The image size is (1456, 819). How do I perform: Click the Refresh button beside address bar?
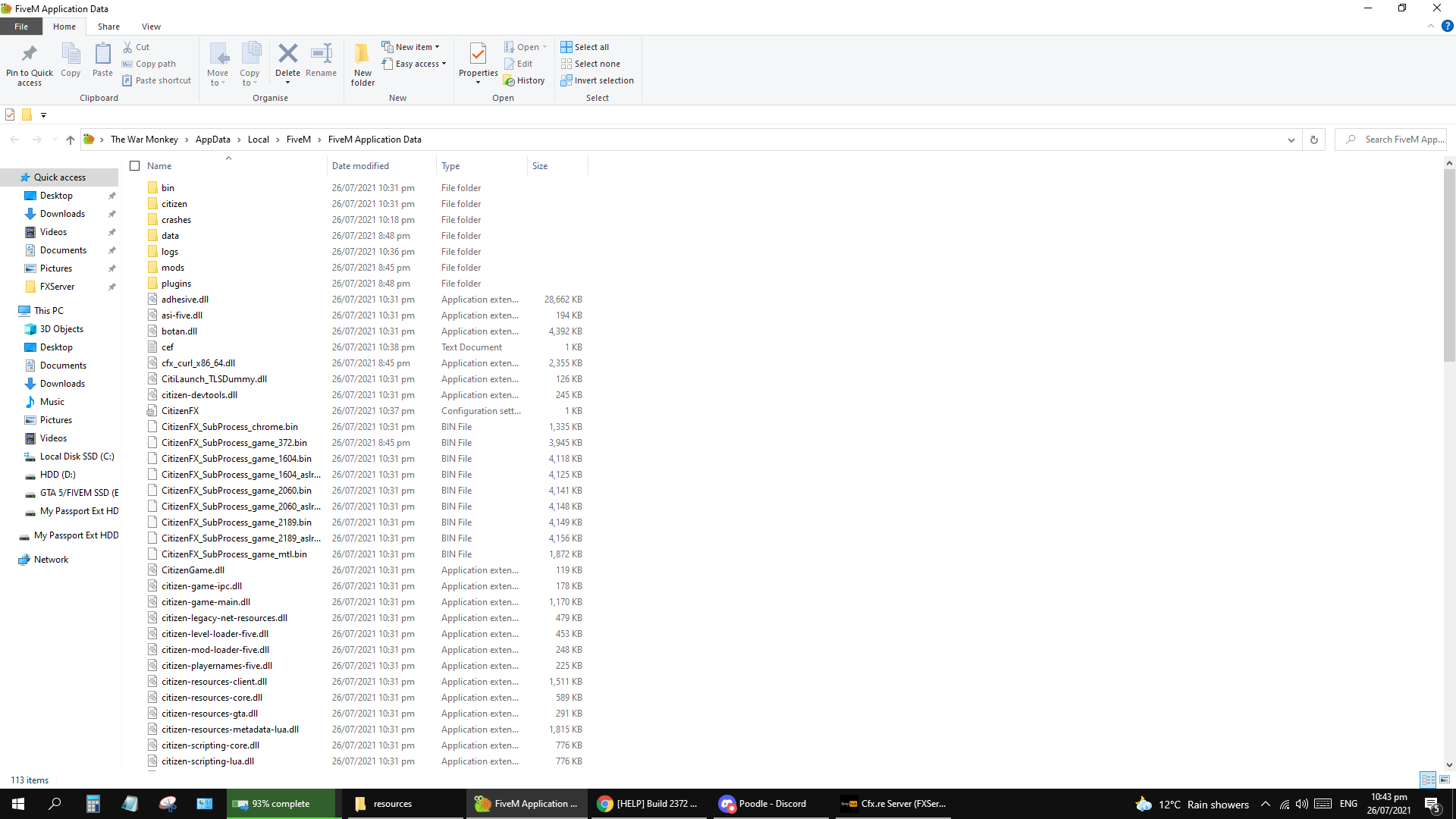tap(1314, 140)
